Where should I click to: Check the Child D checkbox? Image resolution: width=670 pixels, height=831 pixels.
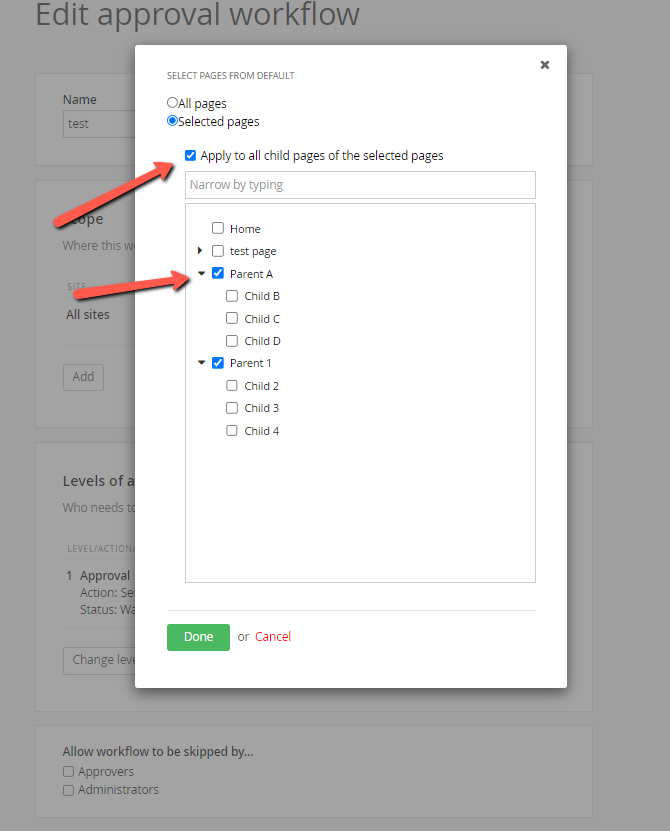pyautogui.click(x=232, y=341)
